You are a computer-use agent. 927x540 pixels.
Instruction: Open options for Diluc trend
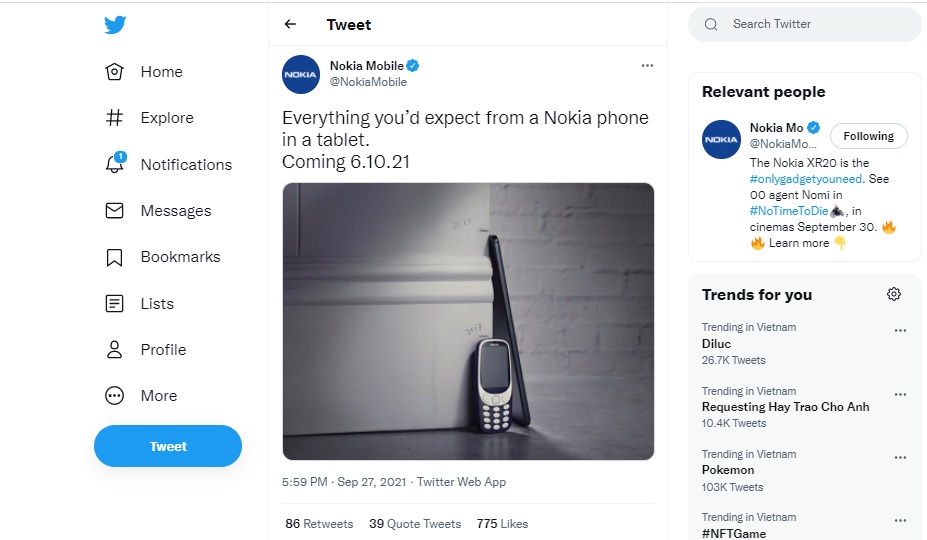tap(900, 331)
